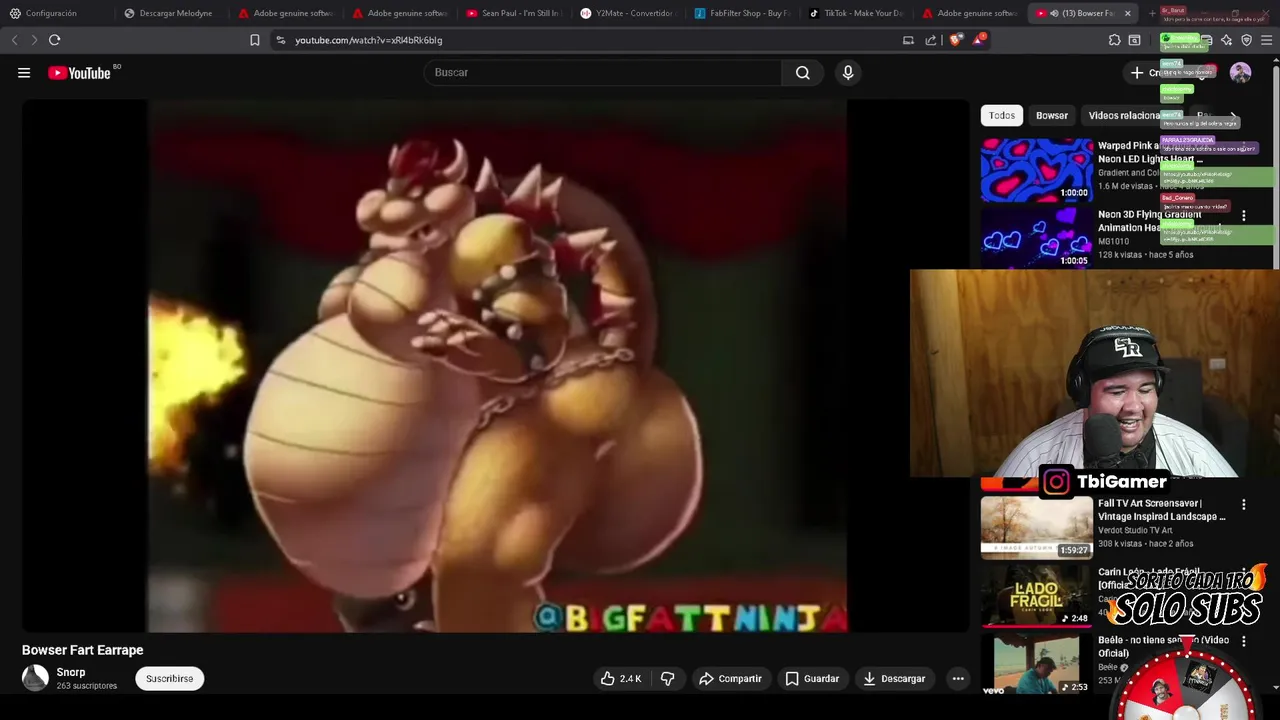Open the neon hearts 1:00:05 thumbnail

1037,238
